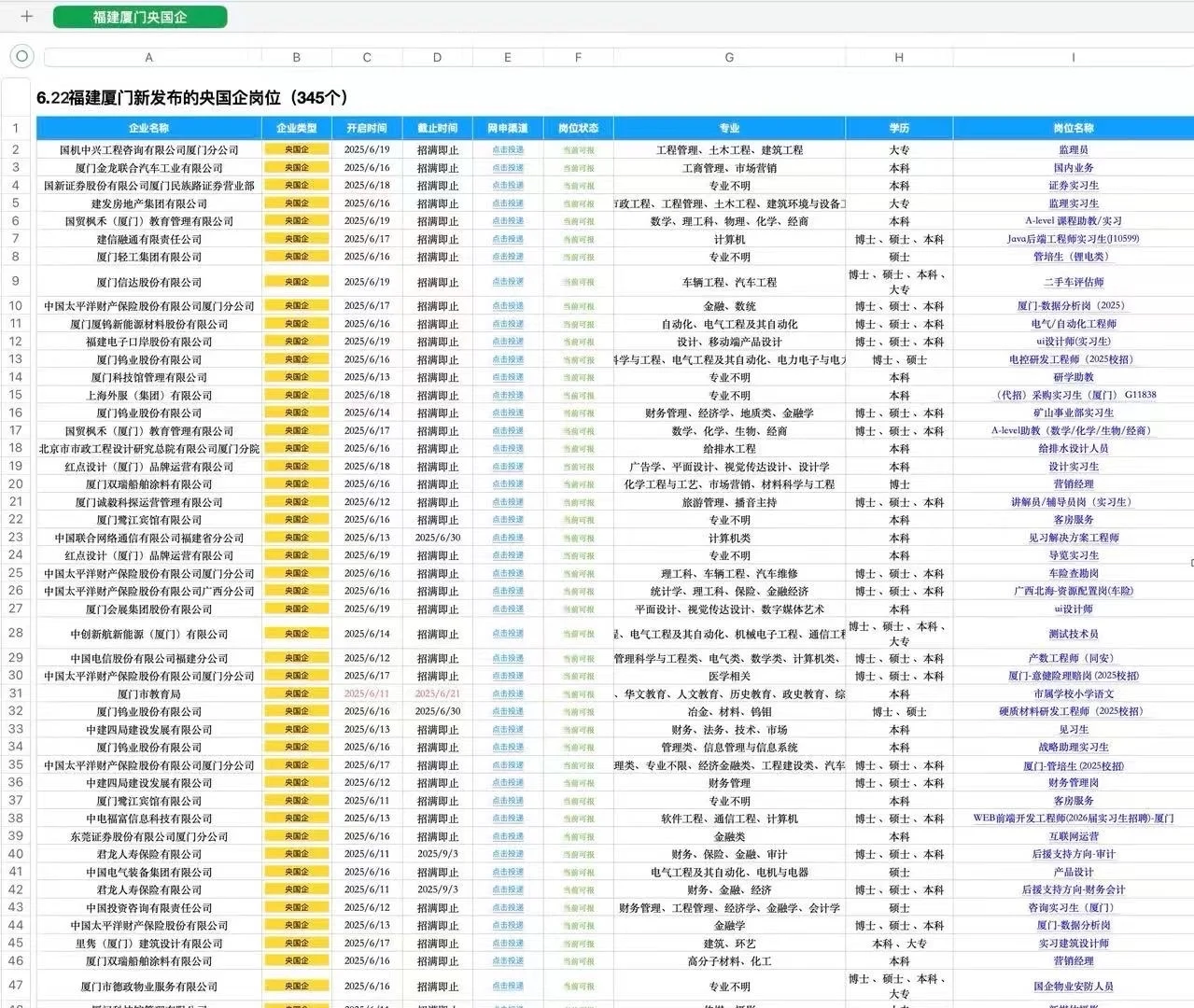Open 点击投递 link for 东莞证券股份有限公司厦门分公司

point(508,836)
